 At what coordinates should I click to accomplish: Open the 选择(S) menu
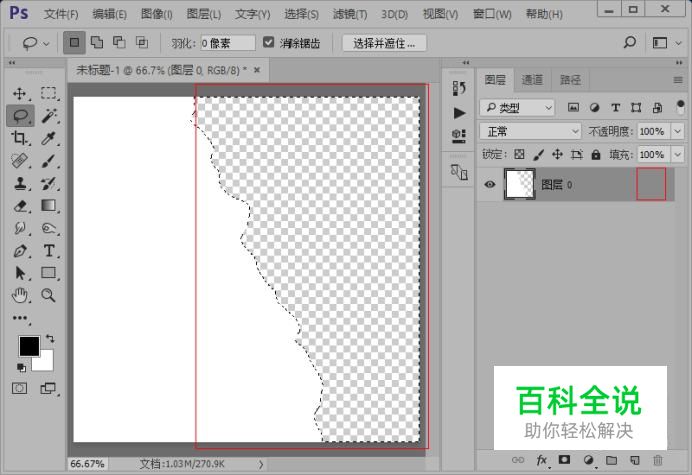point(301,14)
